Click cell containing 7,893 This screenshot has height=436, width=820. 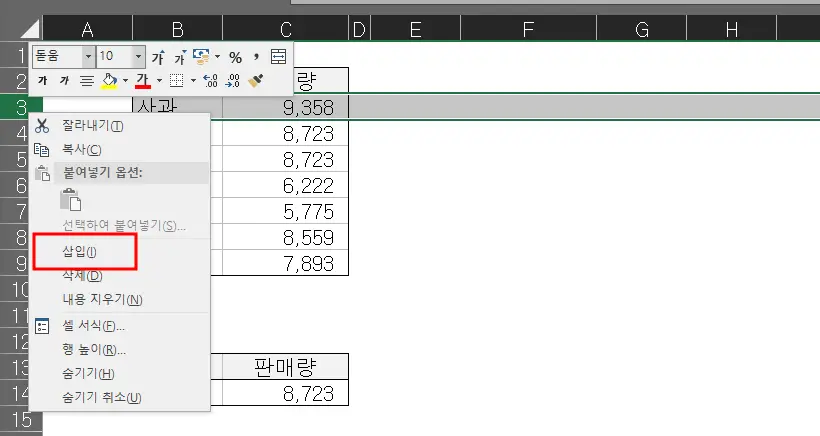point(286,263)
